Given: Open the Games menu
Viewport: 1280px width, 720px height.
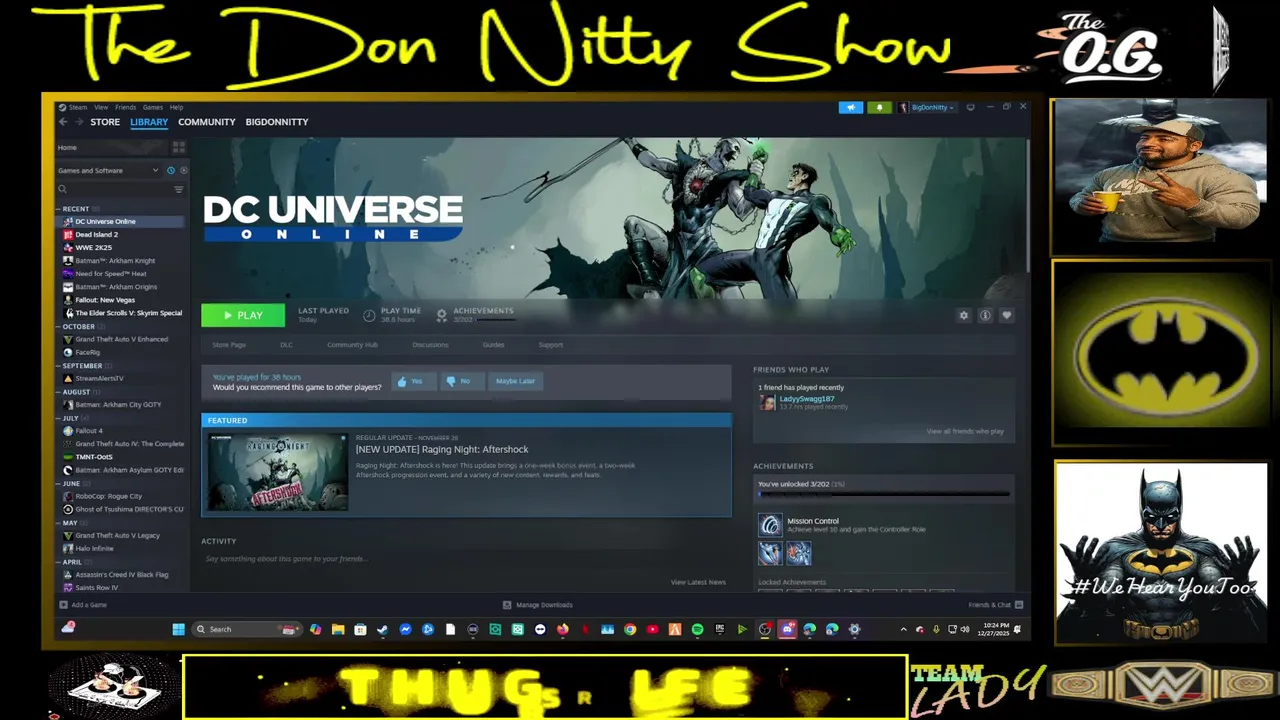Looking at the screenshot, I should click(152, 107).
